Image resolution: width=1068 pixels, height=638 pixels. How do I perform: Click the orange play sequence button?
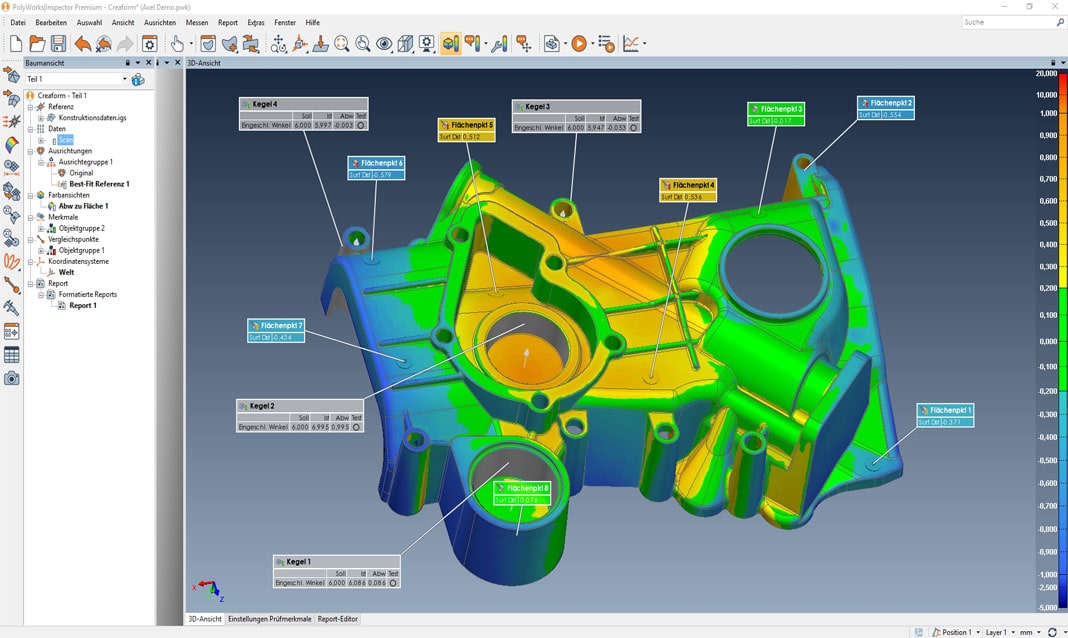point(579,44)
